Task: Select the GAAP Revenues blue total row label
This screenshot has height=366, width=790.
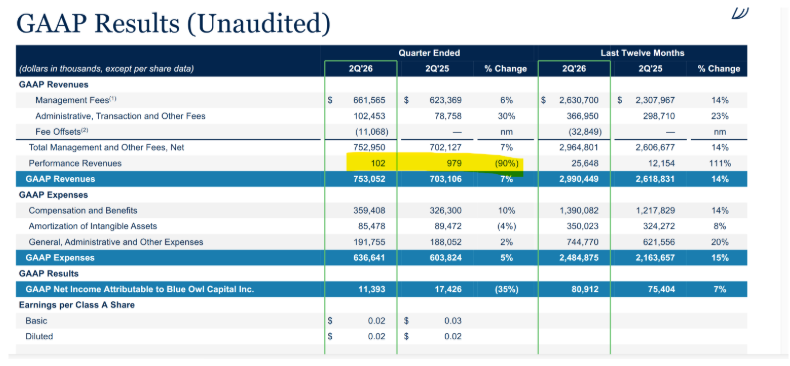Action: click(x=60, y=179)
